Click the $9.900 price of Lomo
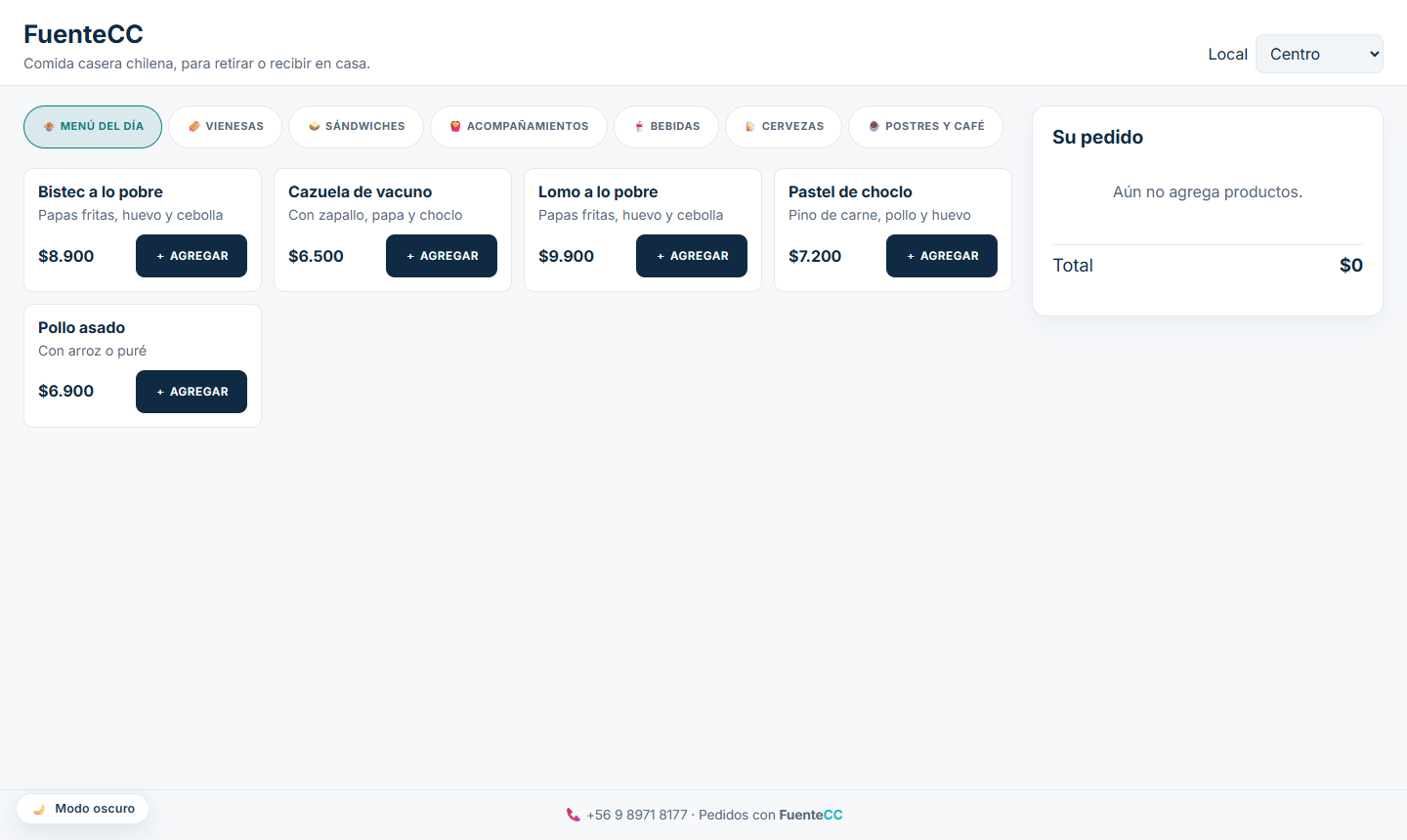The image size is (1407, 840). tap(566, 256)
